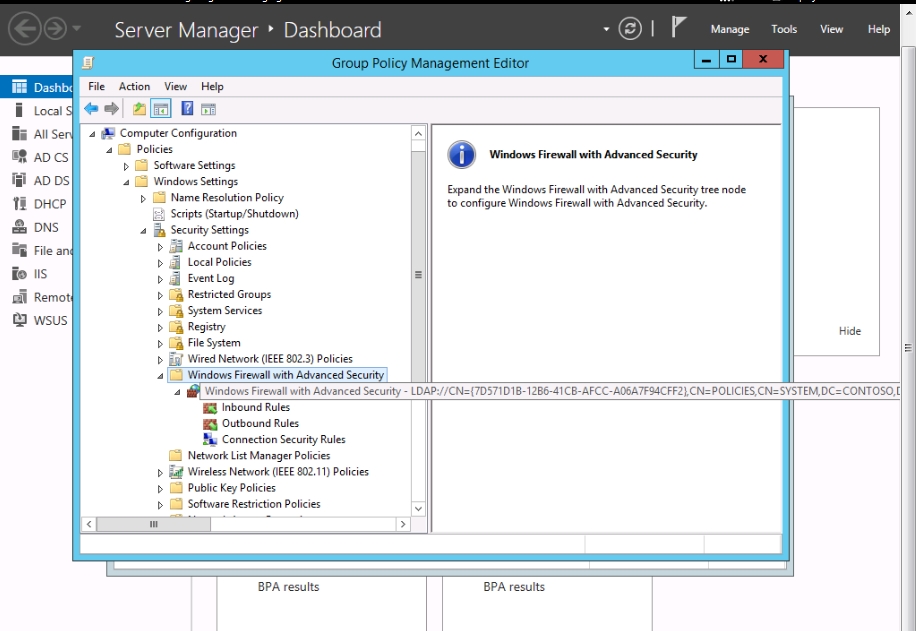This screenshot has height=631, width=916.
Task: Select Software Restriction Policies
Action: point(254,504)
